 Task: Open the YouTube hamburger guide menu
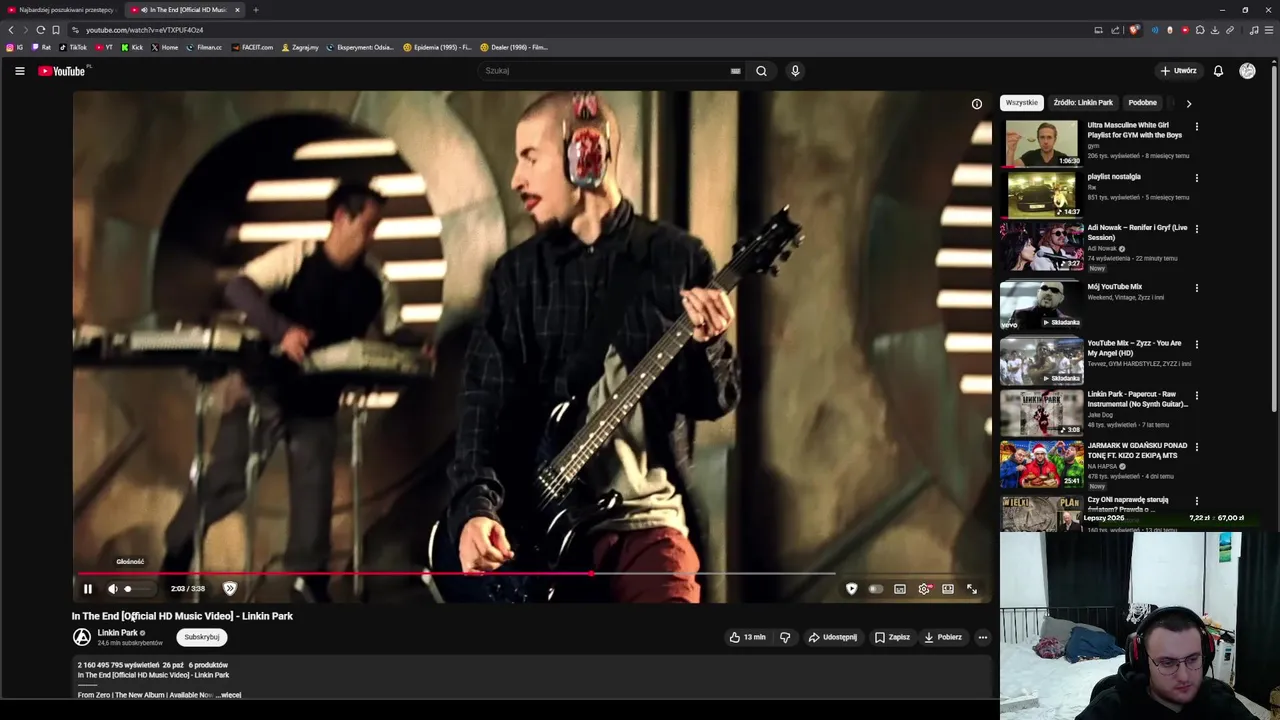[x=19, y=71]
